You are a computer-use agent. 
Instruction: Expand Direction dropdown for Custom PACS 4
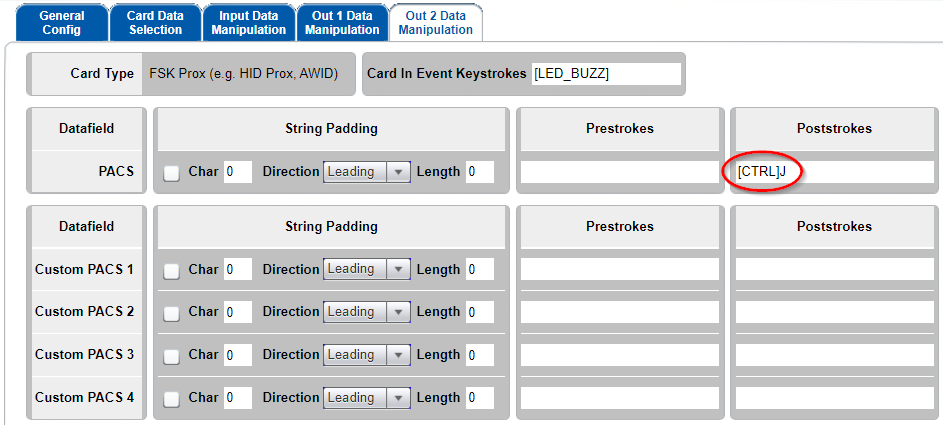(366, 398)
